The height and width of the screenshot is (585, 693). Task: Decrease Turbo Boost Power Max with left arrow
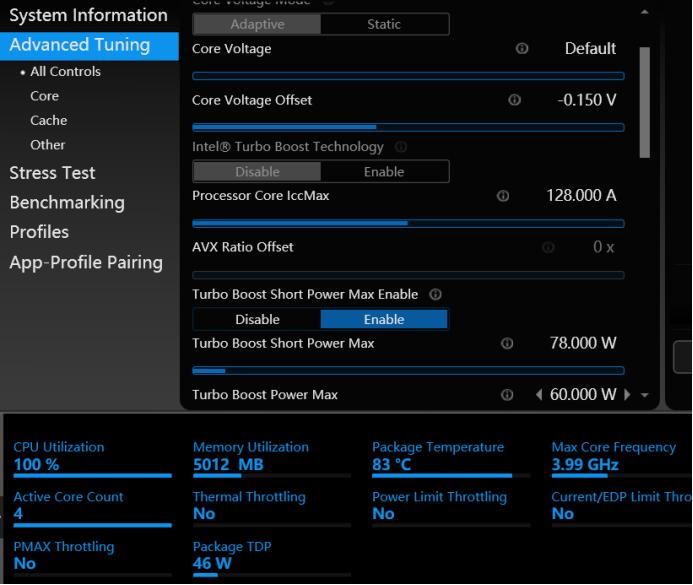pyautogui.click(x=539, y=395)
